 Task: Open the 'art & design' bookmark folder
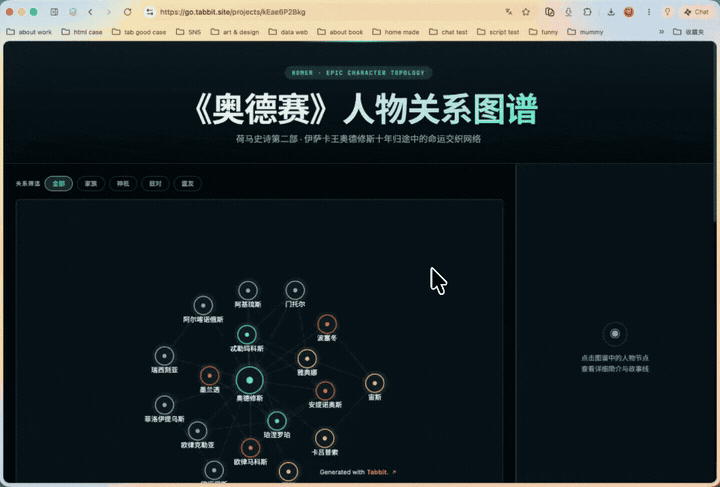pyautogui.click(x=235, y=32)
